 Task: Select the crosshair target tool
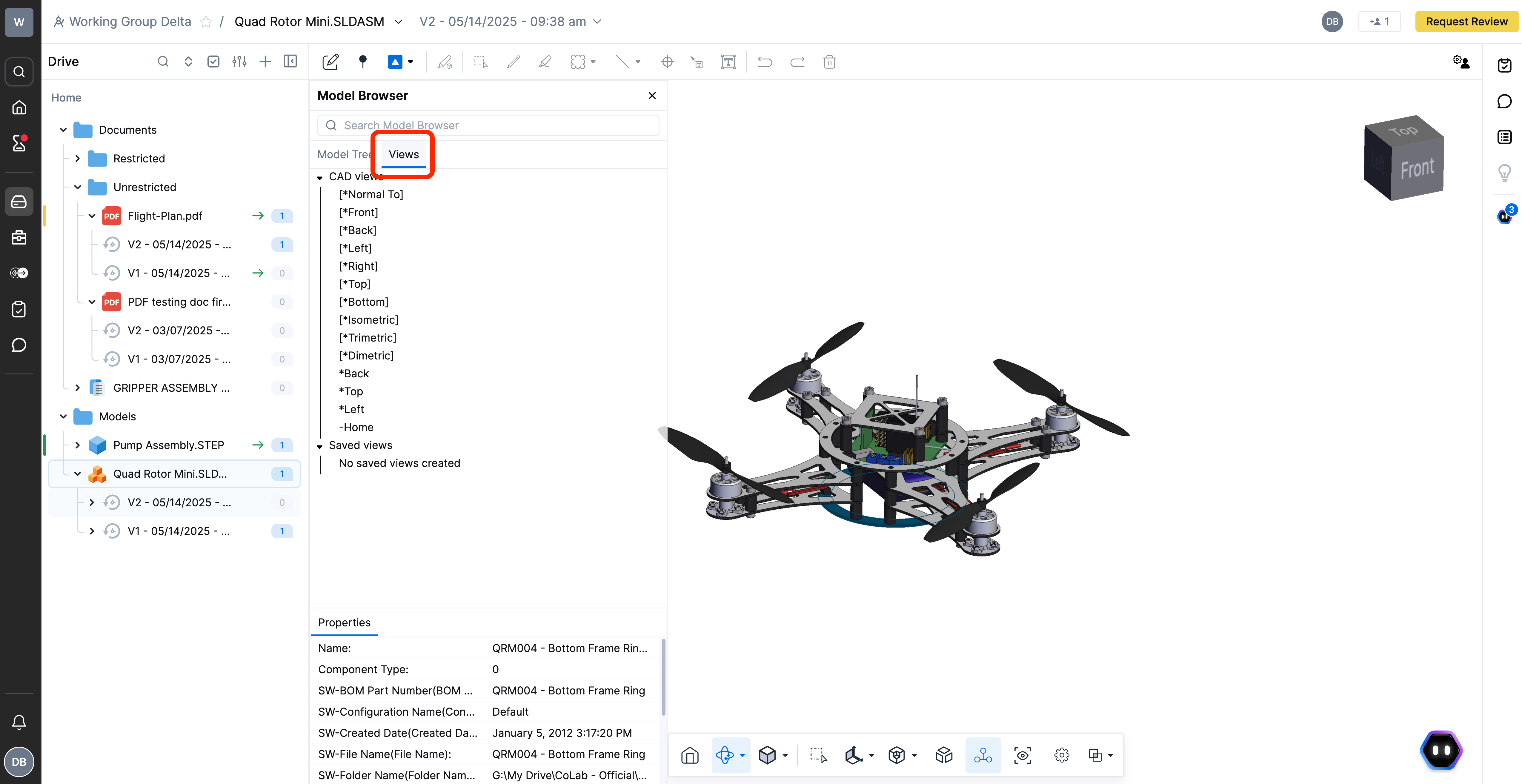667,62
